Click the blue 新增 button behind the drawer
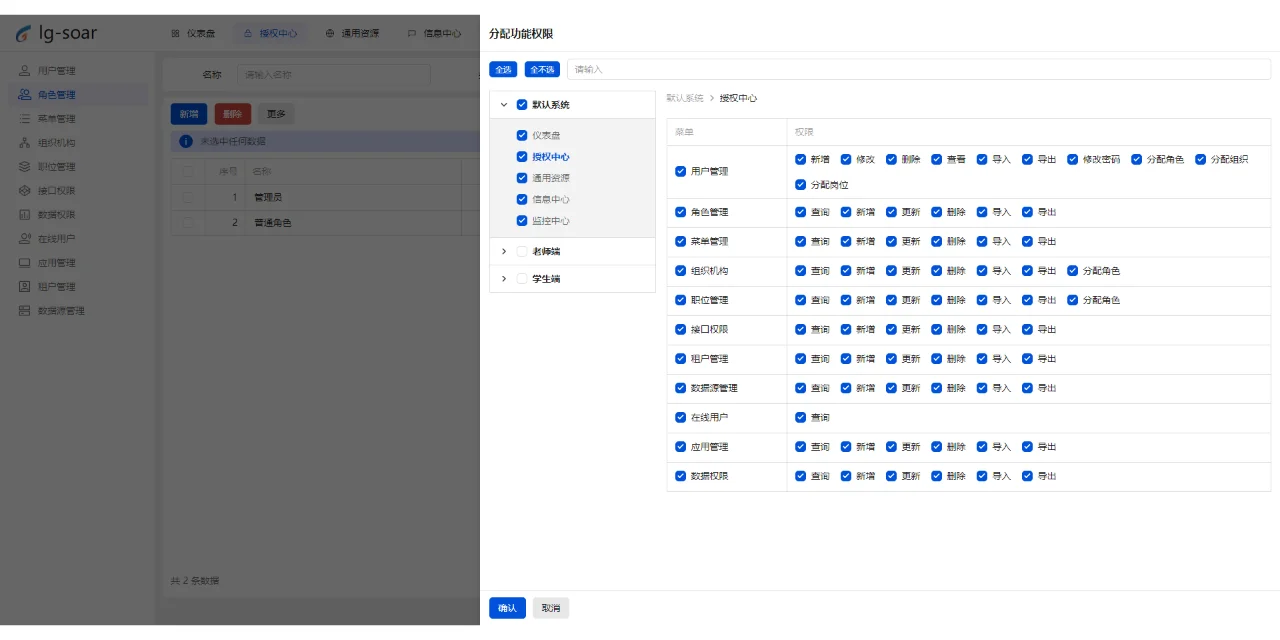Screen dimensions: 1280x640 click(x=189, y=114)
